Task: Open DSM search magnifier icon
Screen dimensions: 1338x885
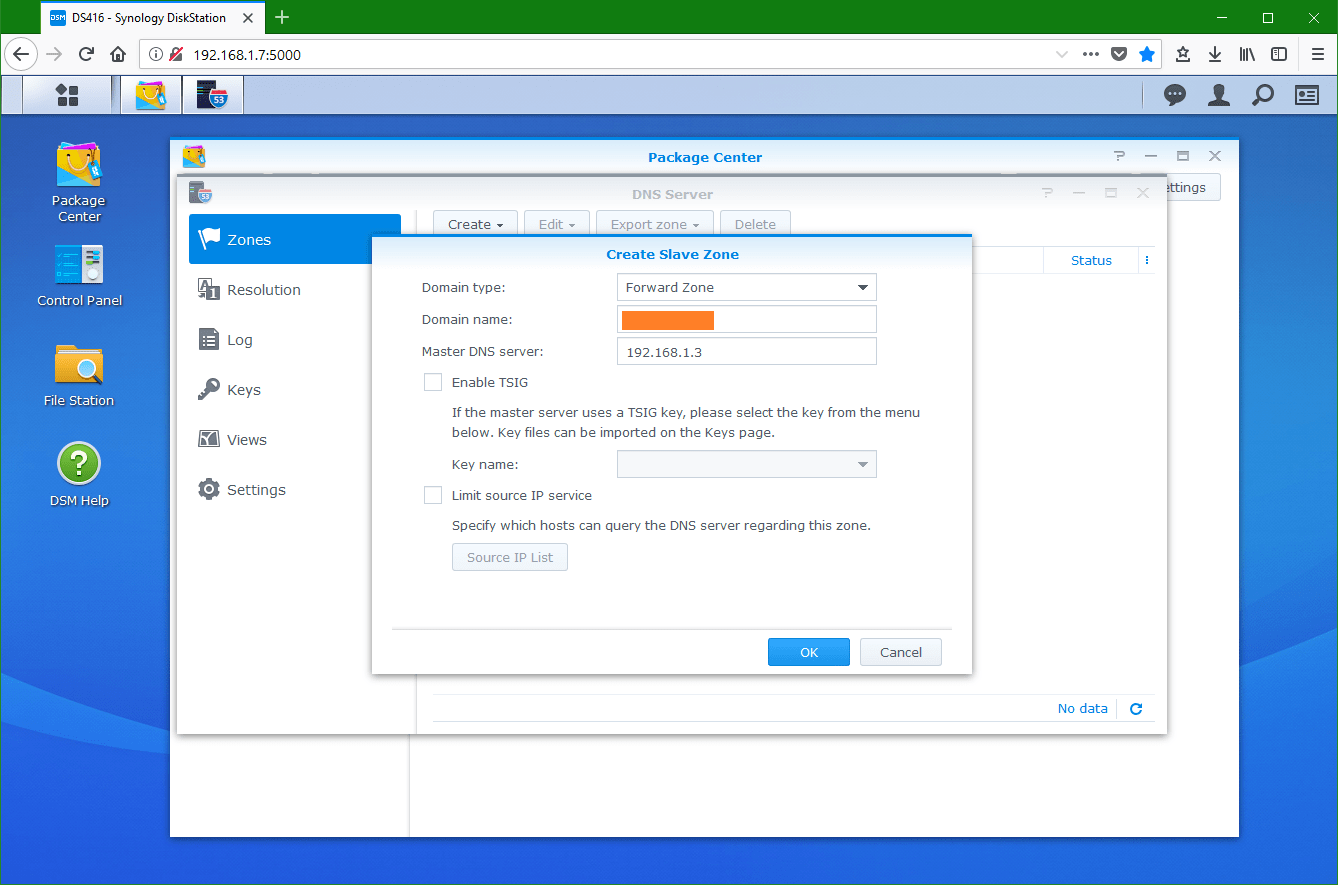Action: click(1263, 95)
